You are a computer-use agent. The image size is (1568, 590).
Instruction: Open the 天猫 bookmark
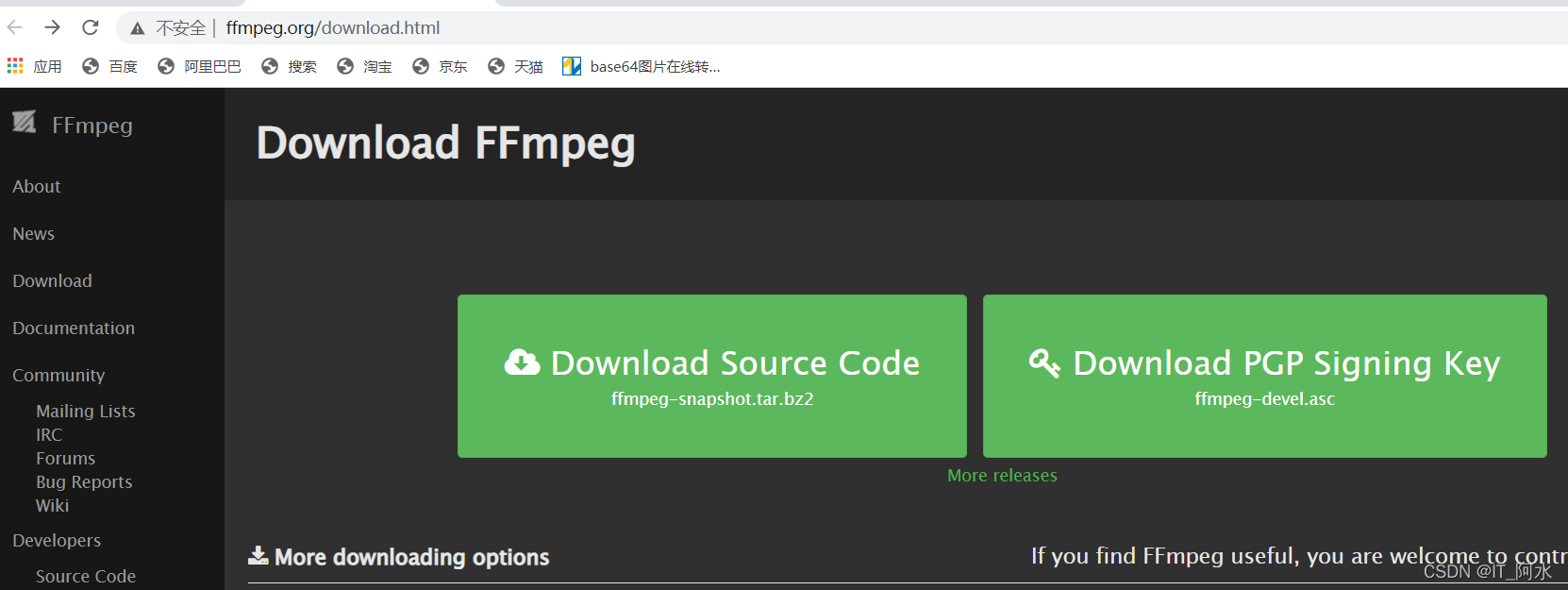click(528, 66)
